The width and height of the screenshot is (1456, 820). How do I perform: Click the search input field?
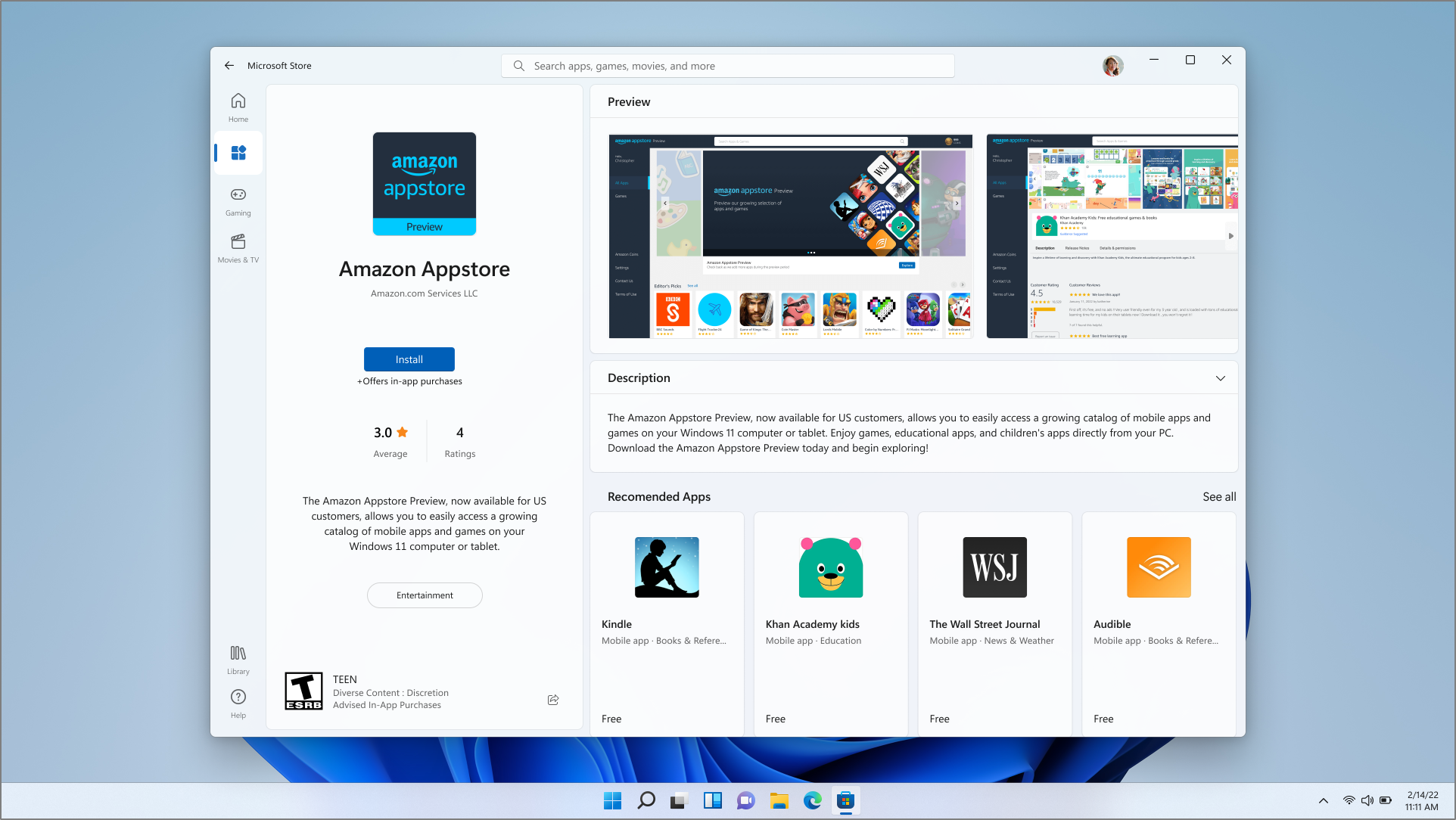tap(728, 65)
